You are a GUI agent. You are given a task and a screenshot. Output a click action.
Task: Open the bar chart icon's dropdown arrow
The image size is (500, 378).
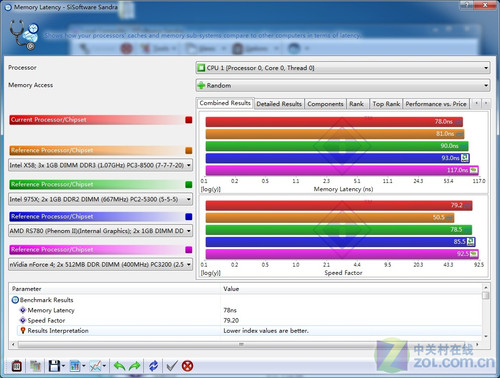pos(84,366)
